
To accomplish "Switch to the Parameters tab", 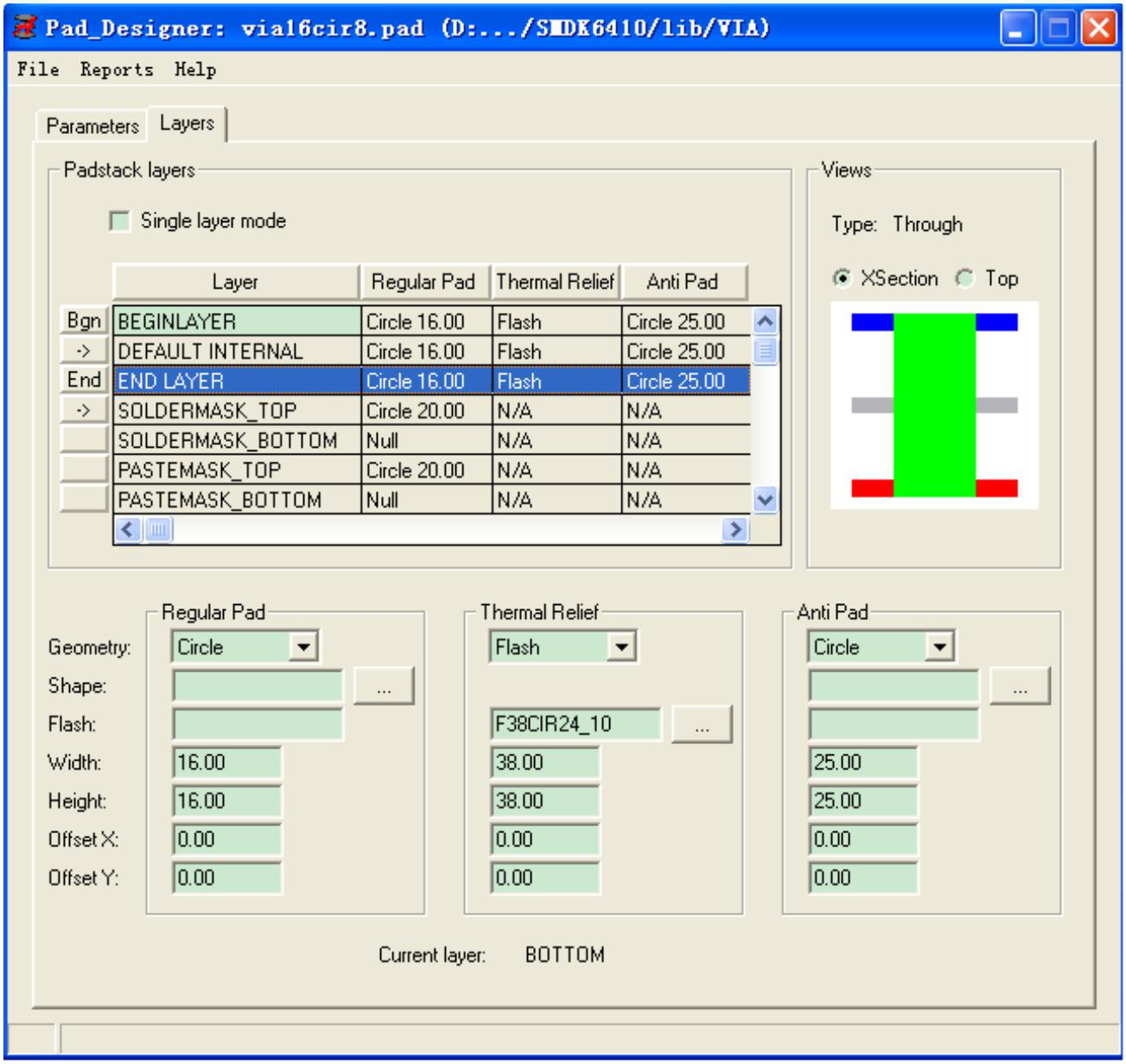I will click(92, 126).
